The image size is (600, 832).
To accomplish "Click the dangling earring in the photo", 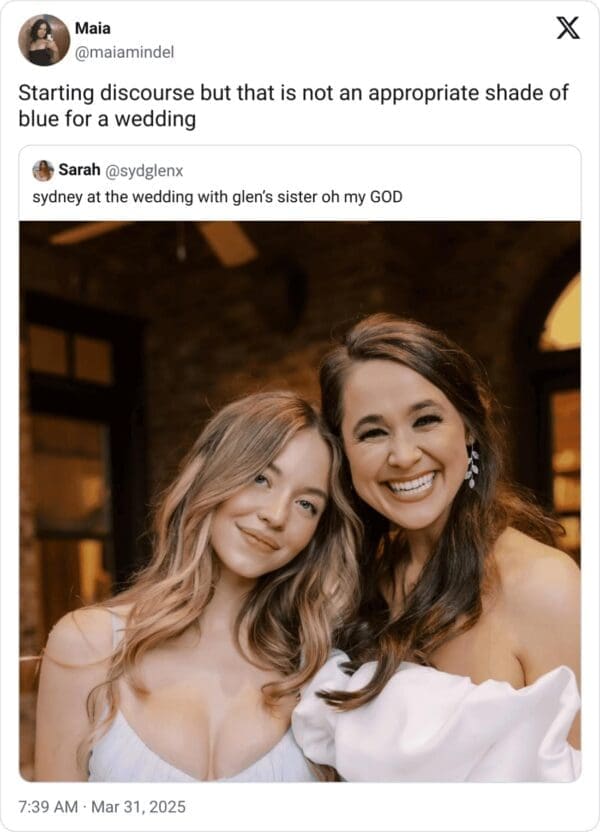I will click(x=471, y=466).
